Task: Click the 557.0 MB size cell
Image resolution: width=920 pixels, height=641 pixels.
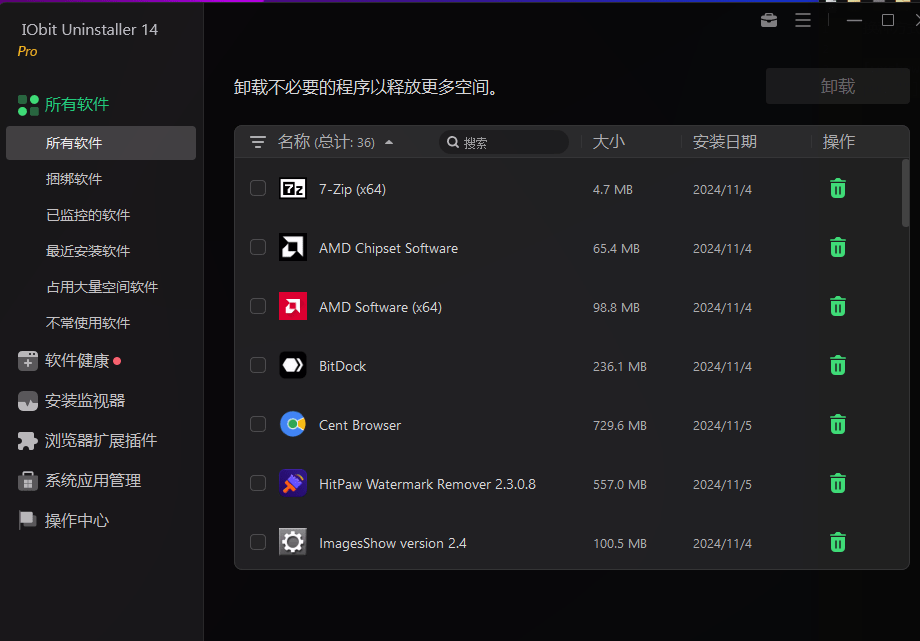Action: click(620, 485)
